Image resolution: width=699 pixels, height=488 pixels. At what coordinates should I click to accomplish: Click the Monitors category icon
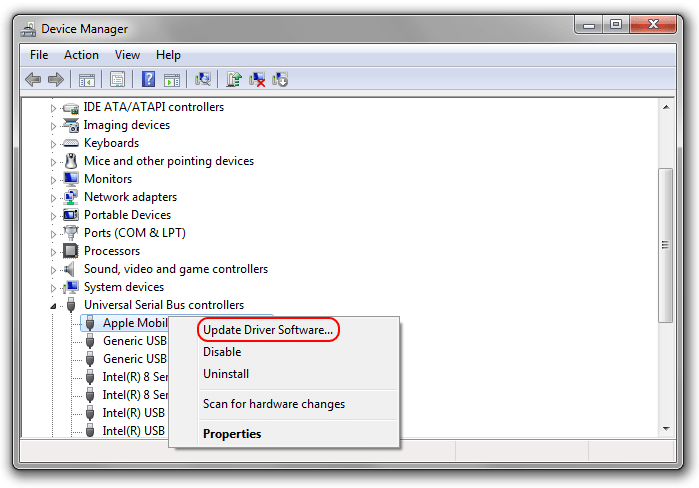(x=71, y=179)
